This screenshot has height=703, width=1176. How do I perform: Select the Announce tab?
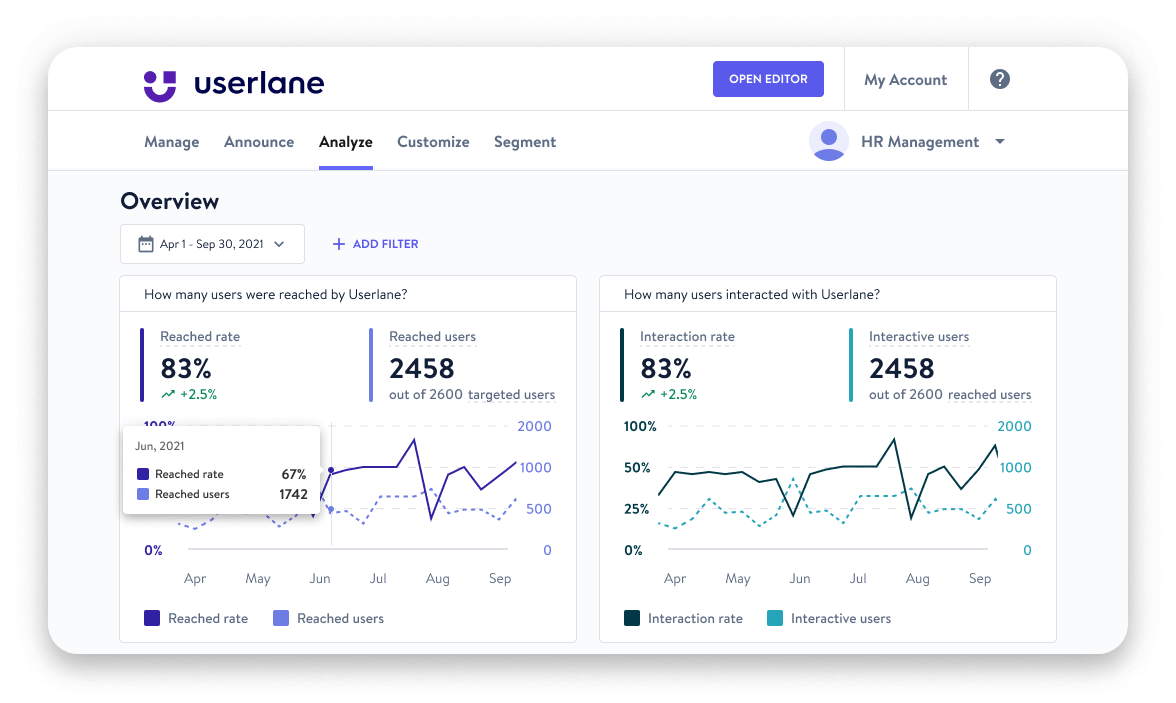click(258, 141)
